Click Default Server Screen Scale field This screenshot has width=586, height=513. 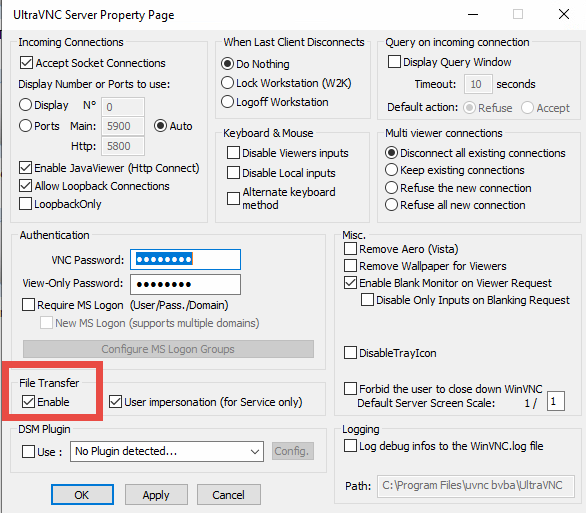coord(556,401)
